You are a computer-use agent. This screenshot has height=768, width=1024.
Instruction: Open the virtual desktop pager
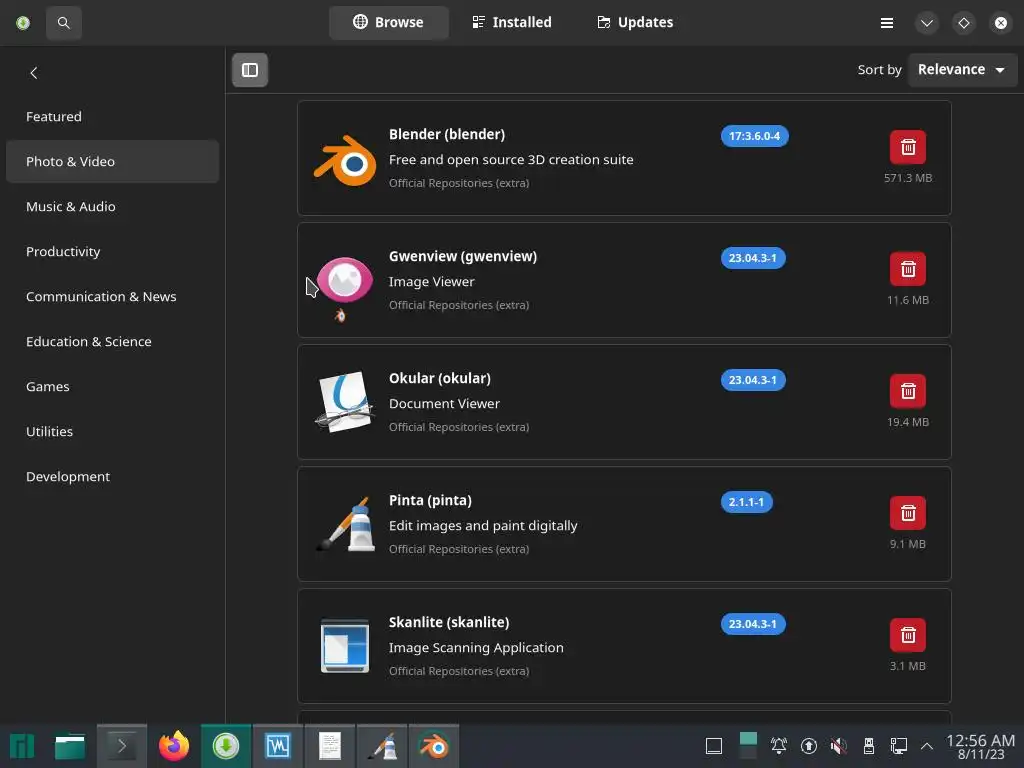pyautogui.click(x=748, y=746)
